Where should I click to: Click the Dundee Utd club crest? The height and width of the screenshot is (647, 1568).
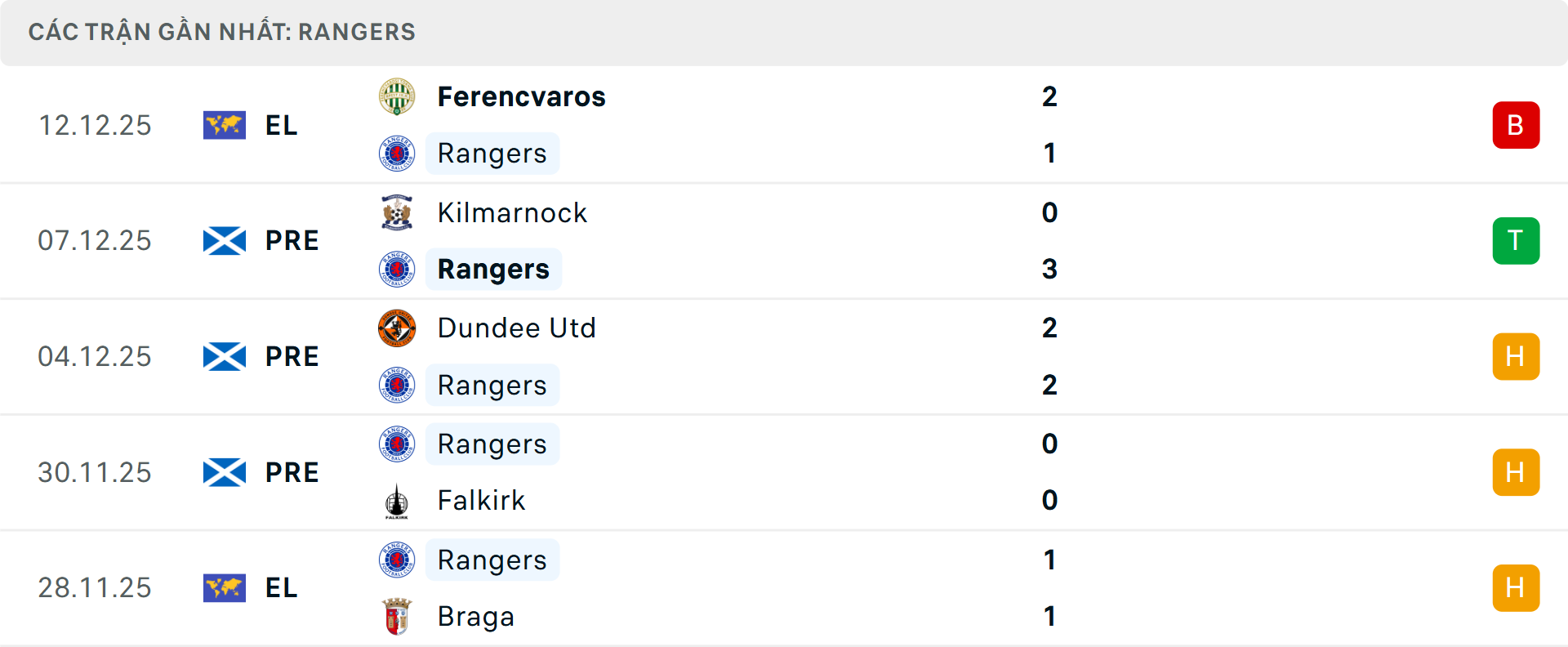click(x=397, y=328)
